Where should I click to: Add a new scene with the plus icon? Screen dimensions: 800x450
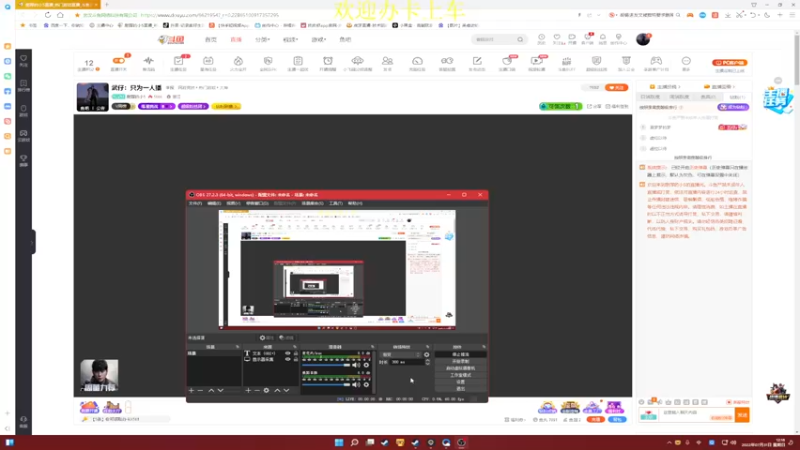click(191, 390)
